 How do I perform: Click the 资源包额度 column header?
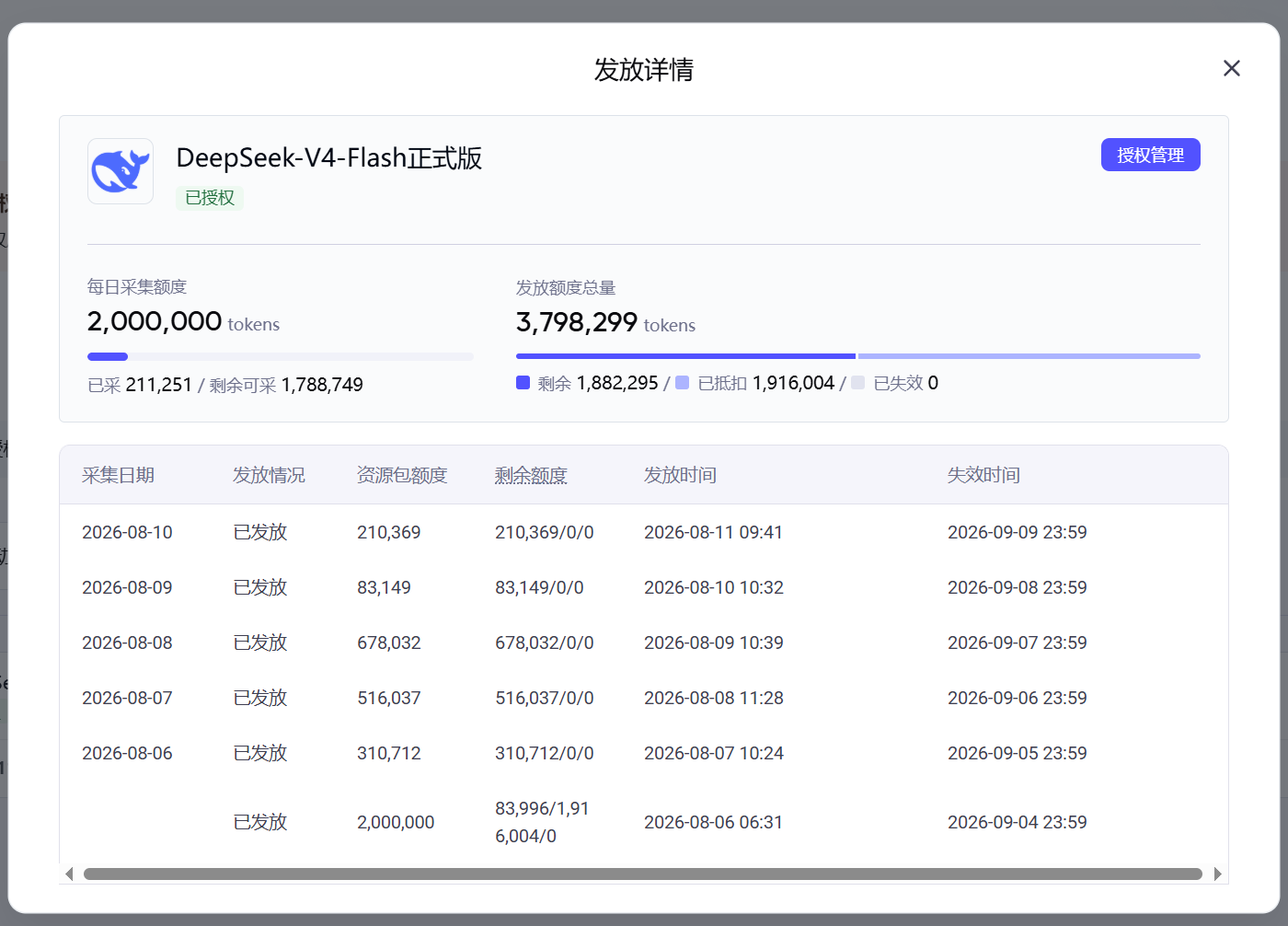click(x=402, y=475)
